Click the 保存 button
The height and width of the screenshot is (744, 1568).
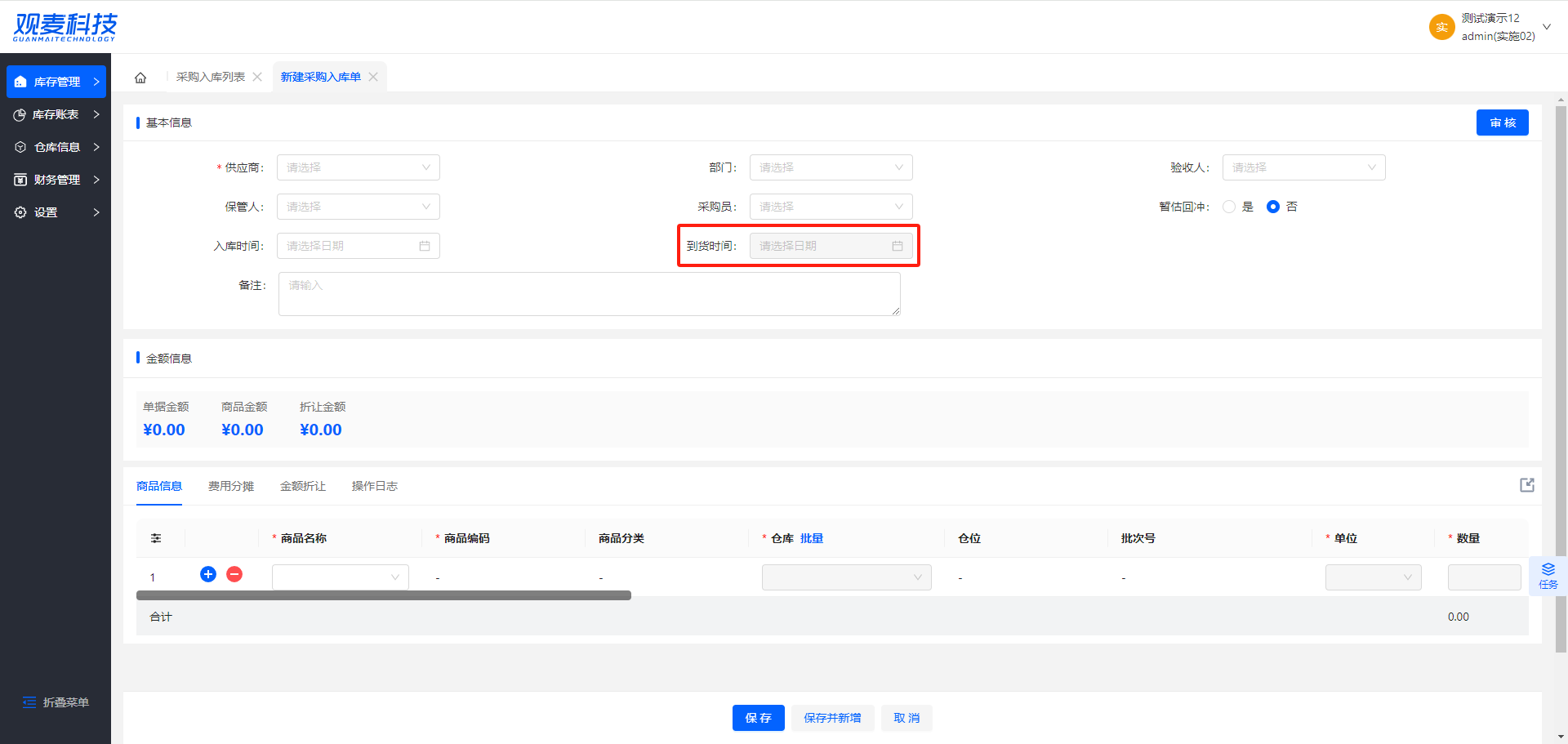point(759,718)
